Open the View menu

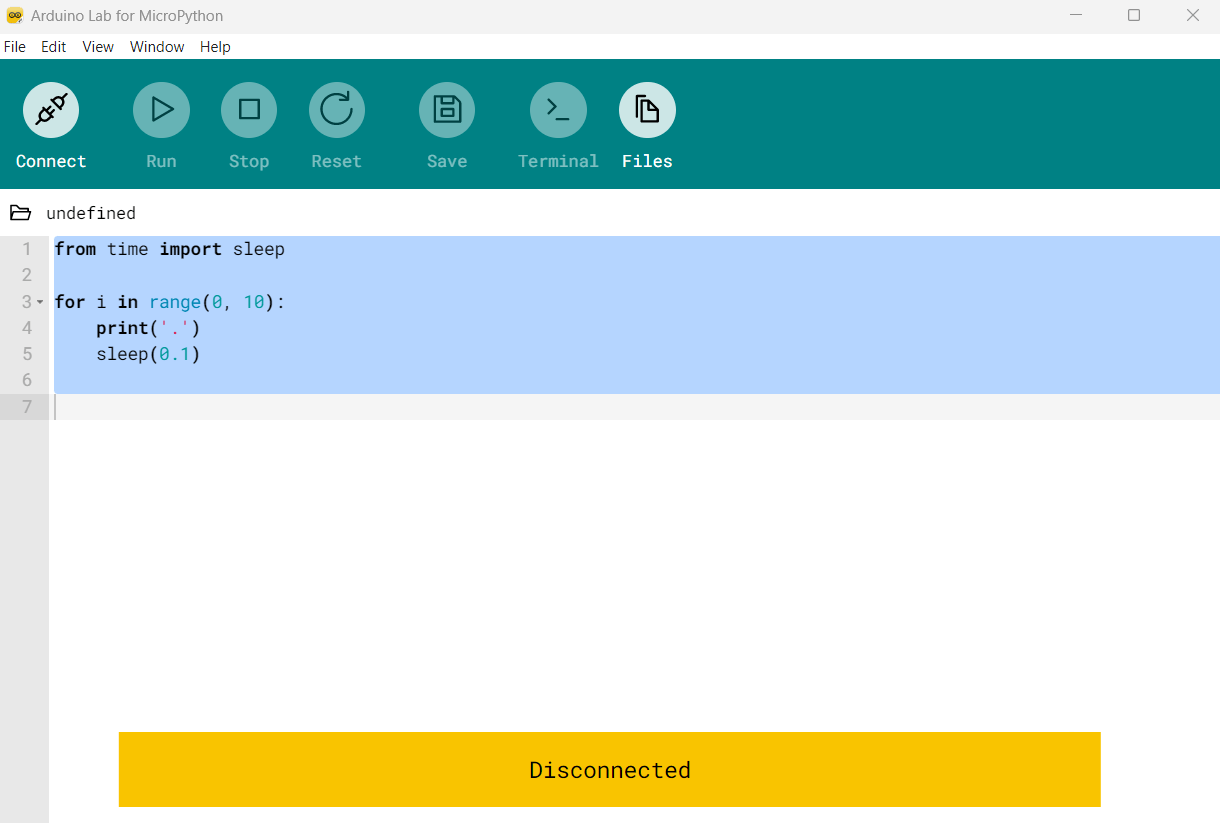[98, 47]
